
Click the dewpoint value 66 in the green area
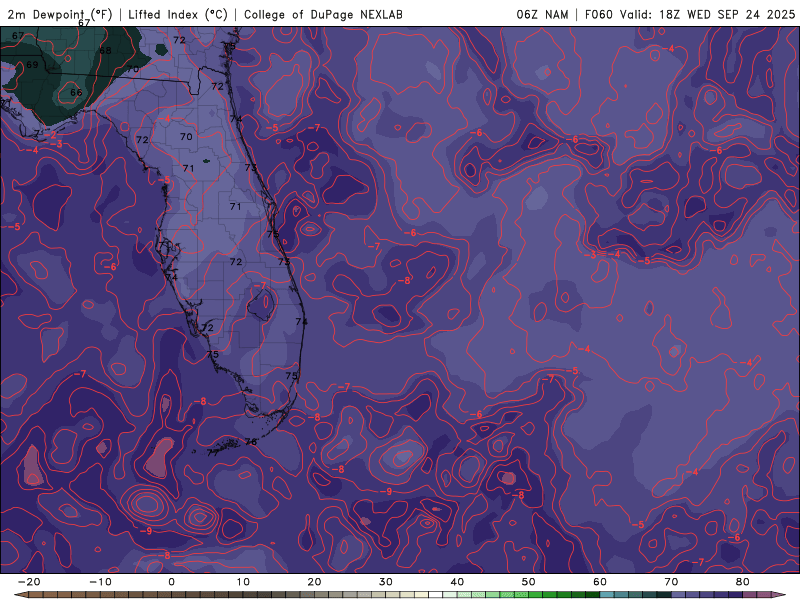click(x=76, y=92)
